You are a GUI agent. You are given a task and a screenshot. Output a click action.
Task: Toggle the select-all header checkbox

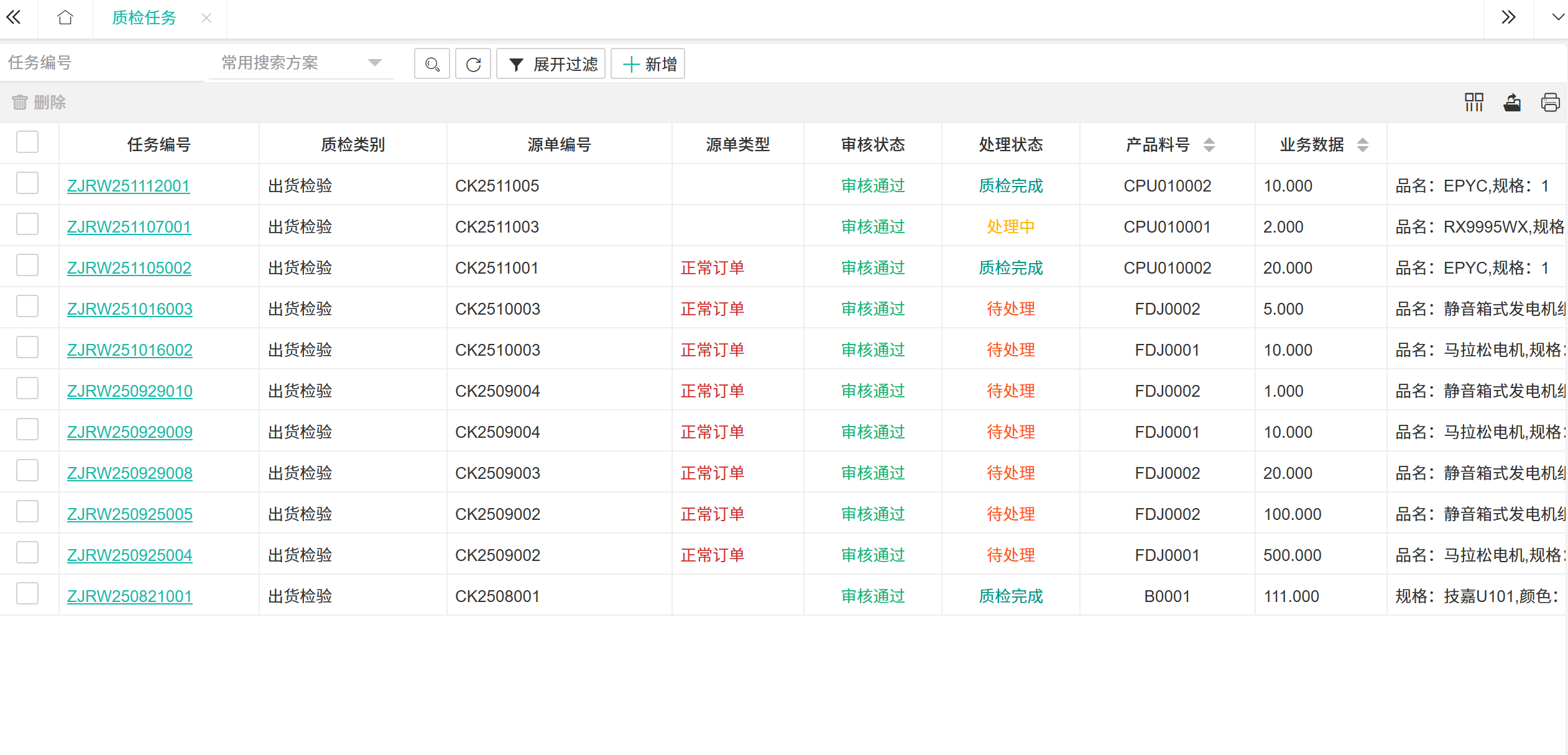pyautogui.click(x=27, y=142)
